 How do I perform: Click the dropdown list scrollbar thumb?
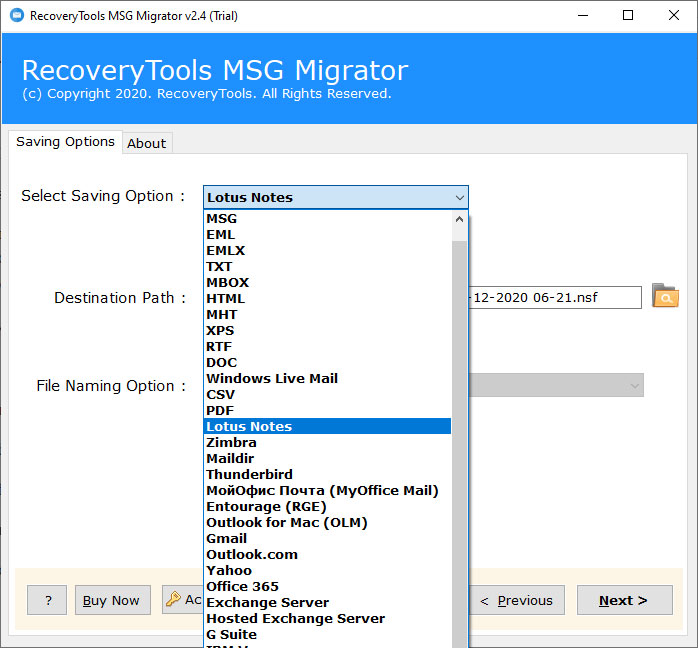click(459, 443)
